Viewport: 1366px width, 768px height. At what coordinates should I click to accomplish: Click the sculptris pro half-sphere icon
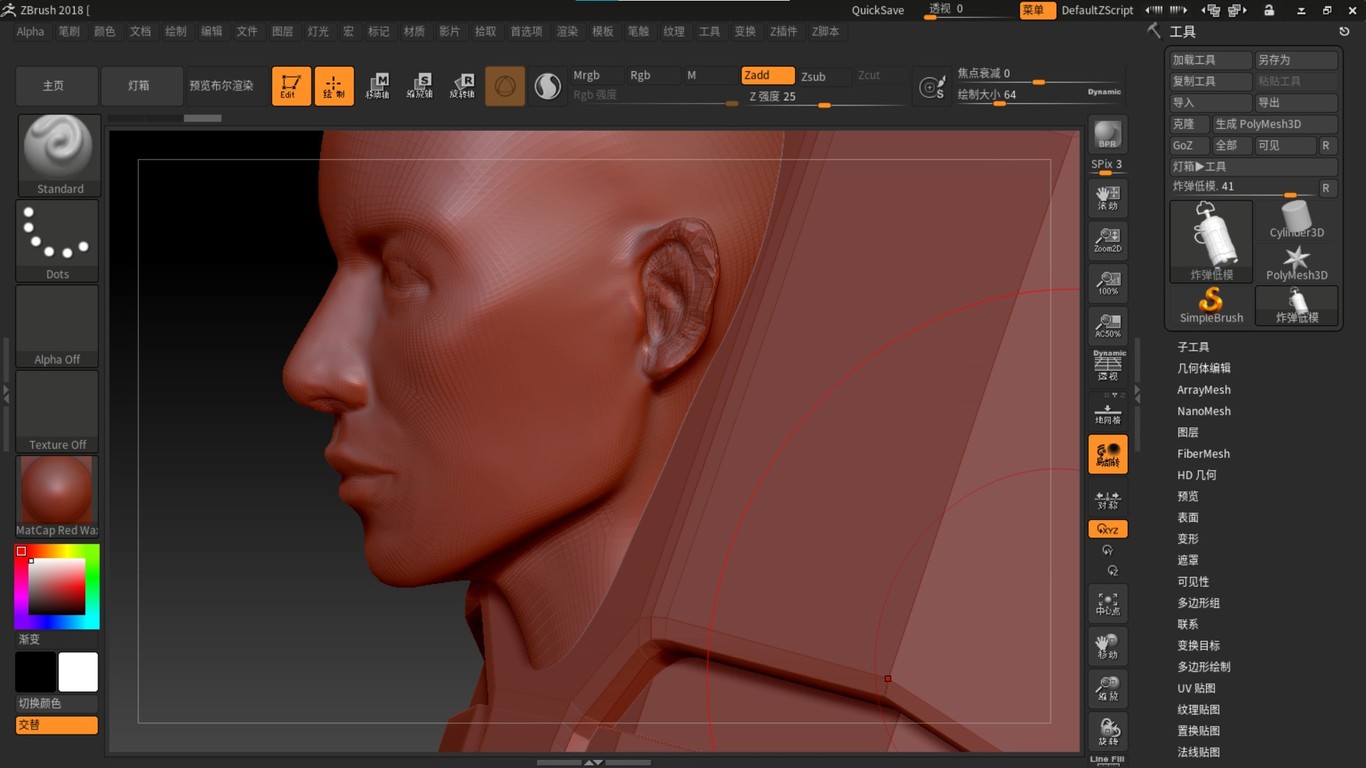pos(548,86)
